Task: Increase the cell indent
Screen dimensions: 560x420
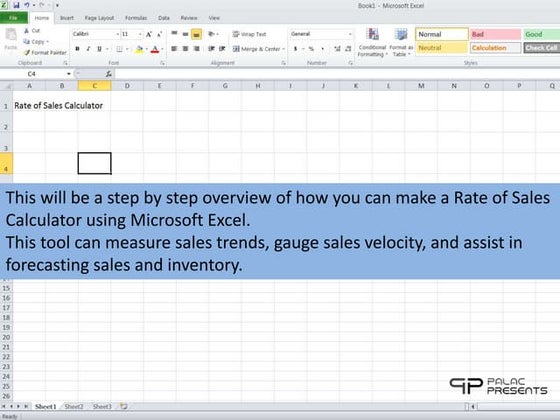Action: [222, 49]
